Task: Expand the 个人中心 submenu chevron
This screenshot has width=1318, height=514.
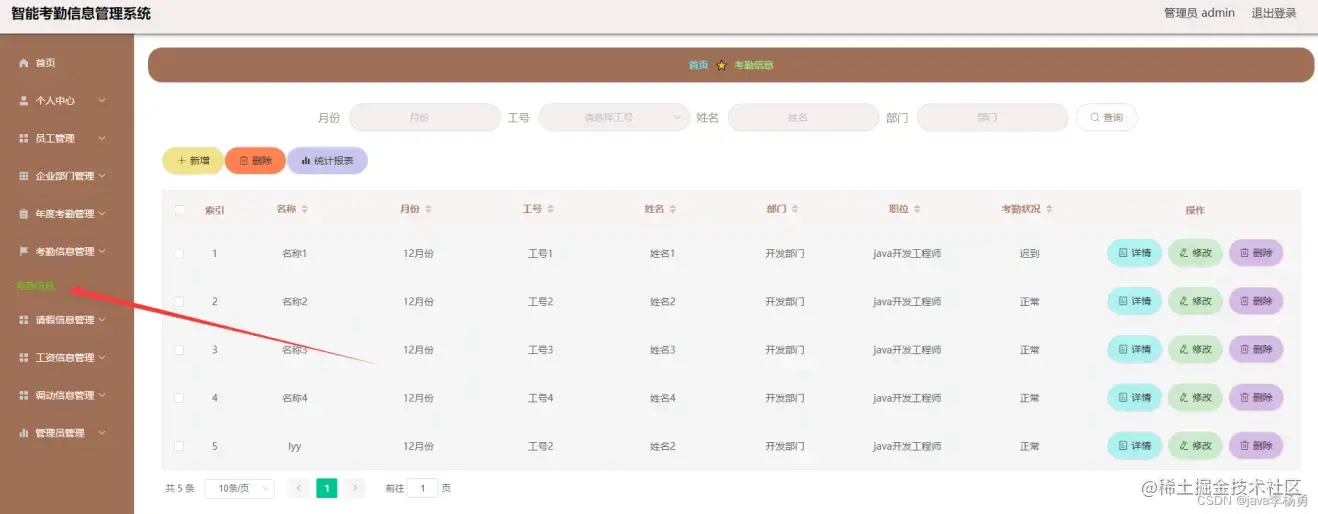Action: [x=102, y=101]
